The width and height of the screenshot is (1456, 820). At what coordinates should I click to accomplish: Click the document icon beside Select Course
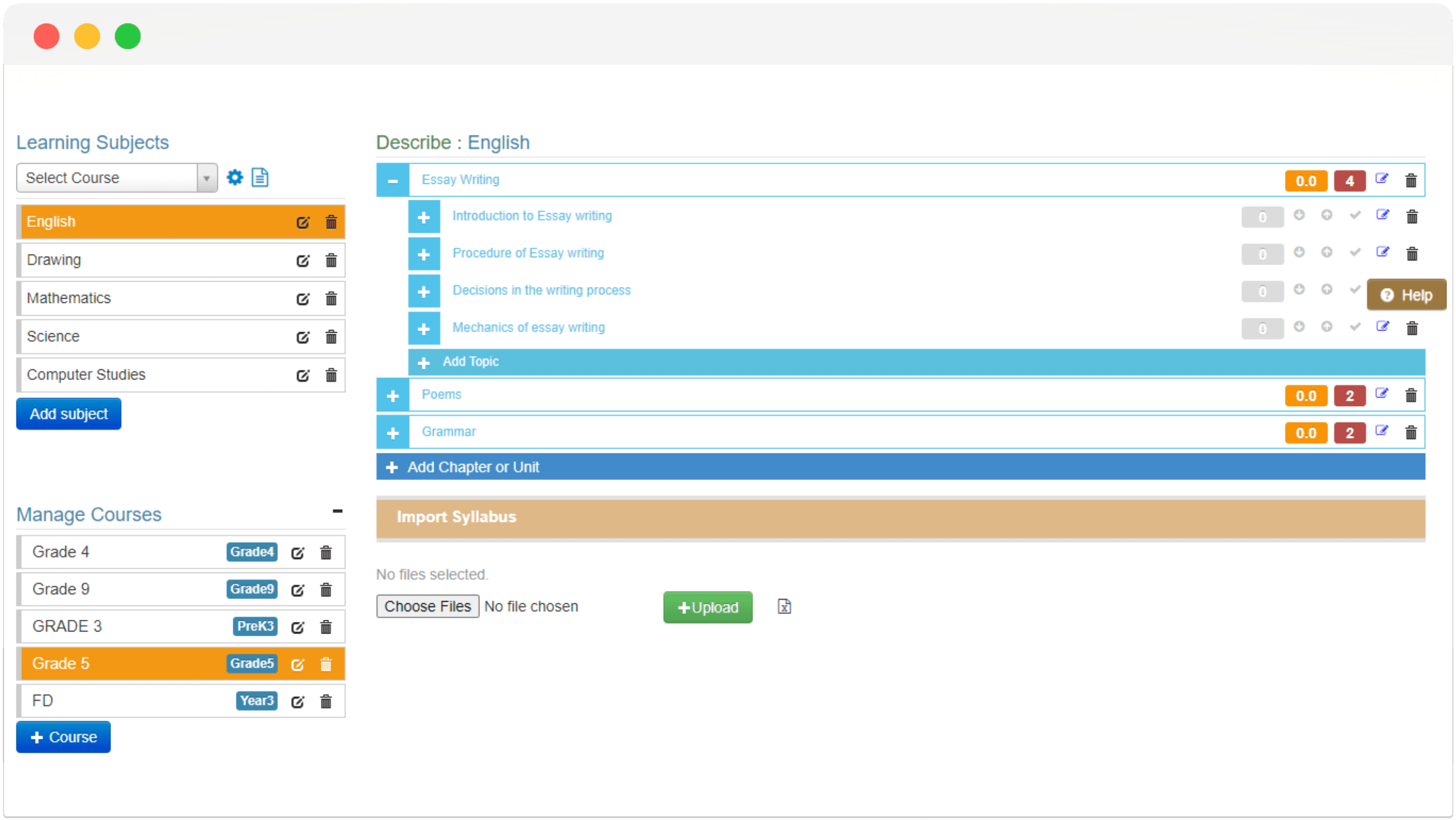(260, 177)
